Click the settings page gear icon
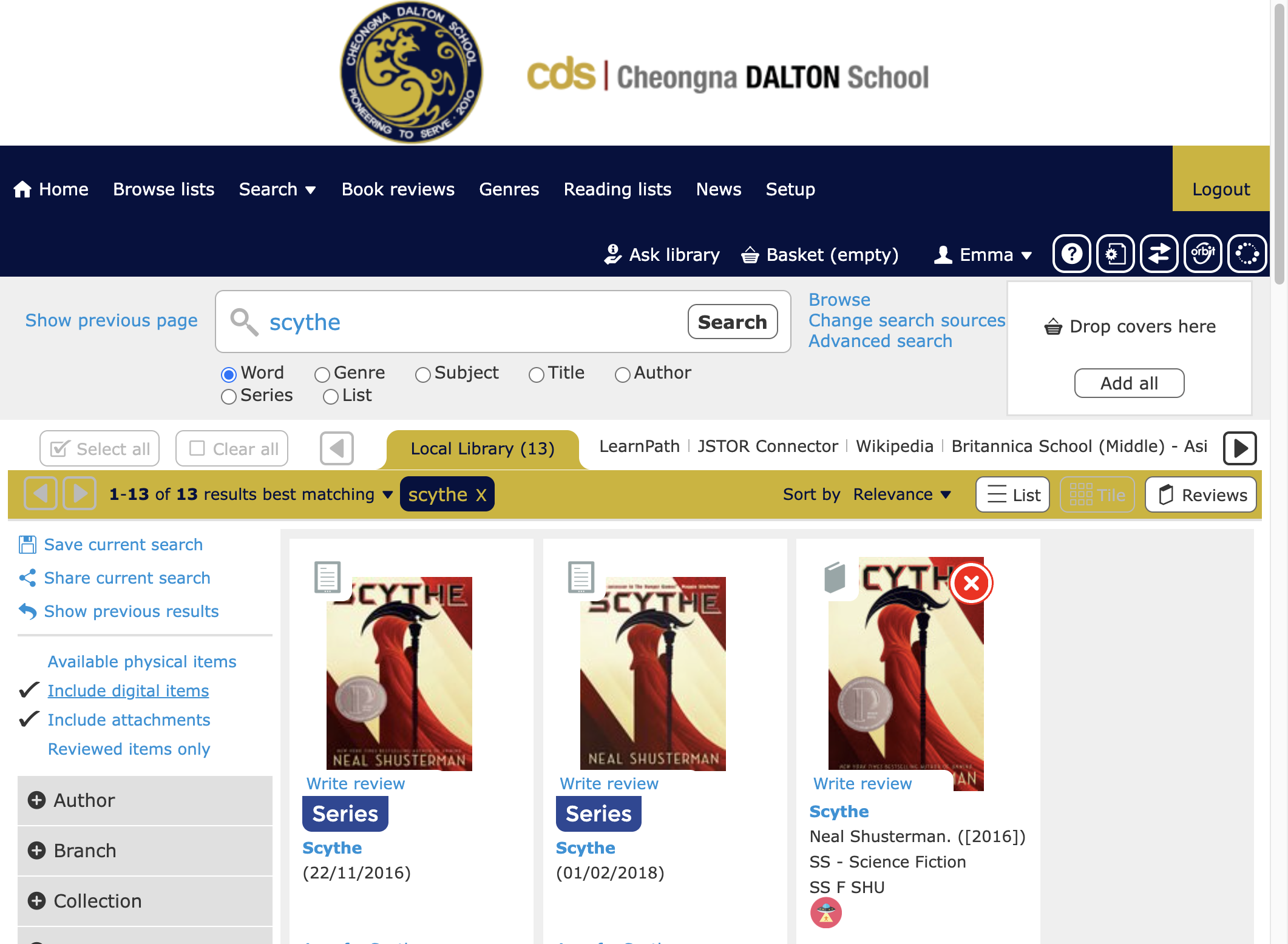1288x944 pixels. 1116,254
